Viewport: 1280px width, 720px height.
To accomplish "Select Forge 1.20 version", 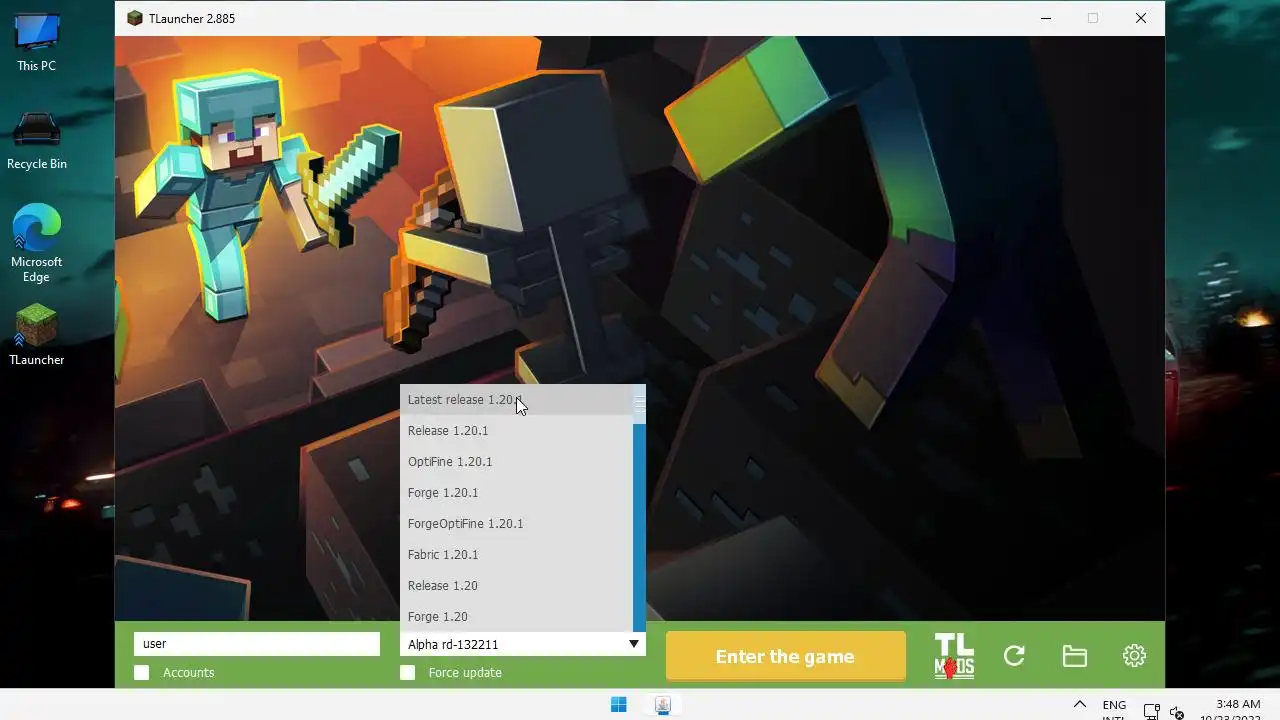I will click(516, 617).
